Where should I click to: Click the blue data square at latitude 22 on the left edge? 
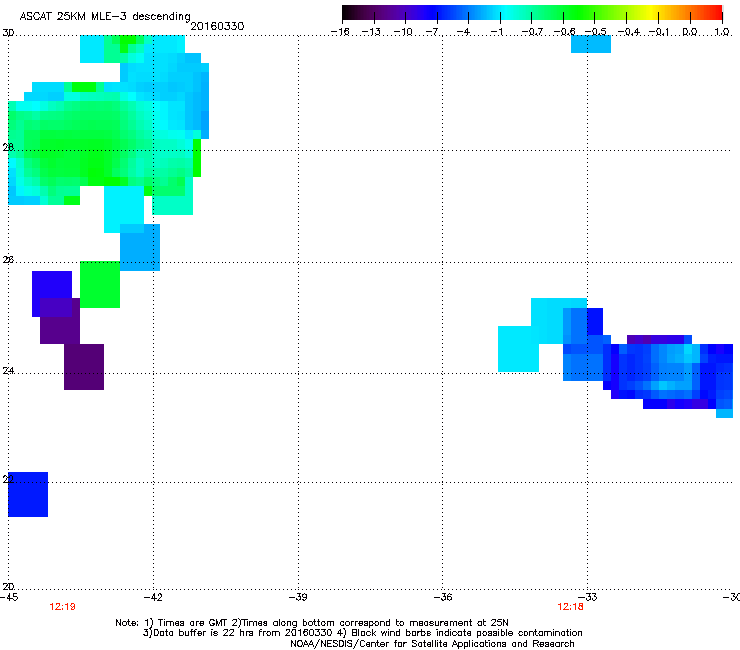[x=28, y=494]
